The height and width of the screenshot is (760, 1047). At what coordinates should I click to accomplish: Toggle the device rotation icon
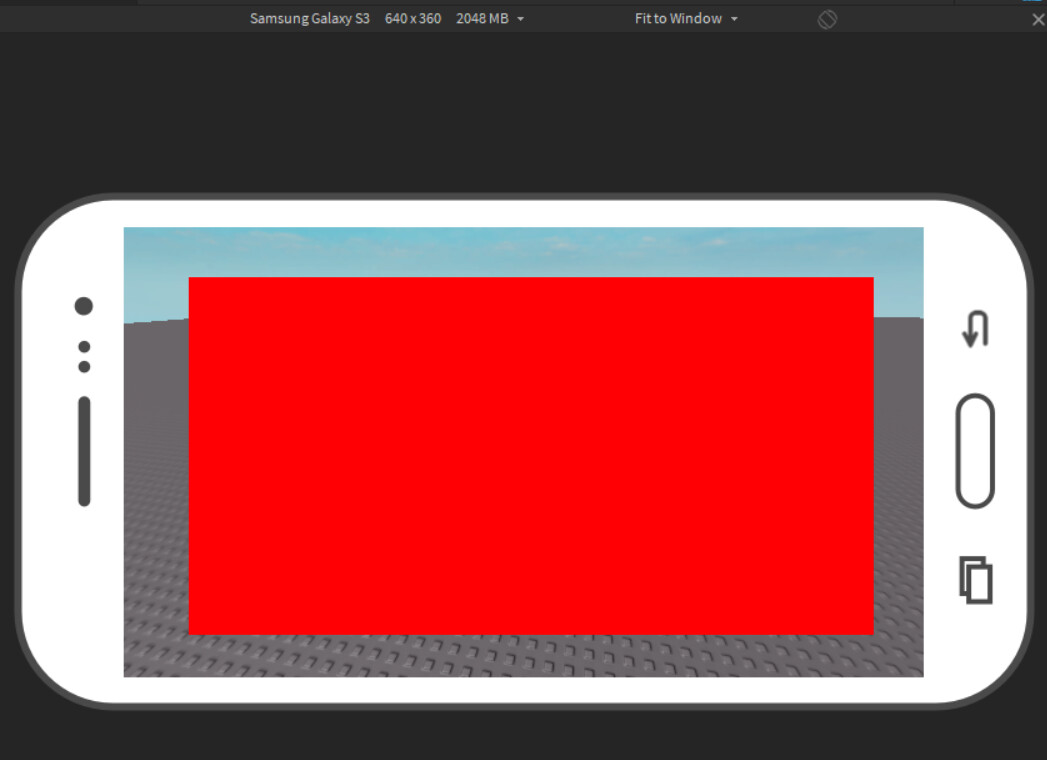pyautogui.click(x=827, y=19)
